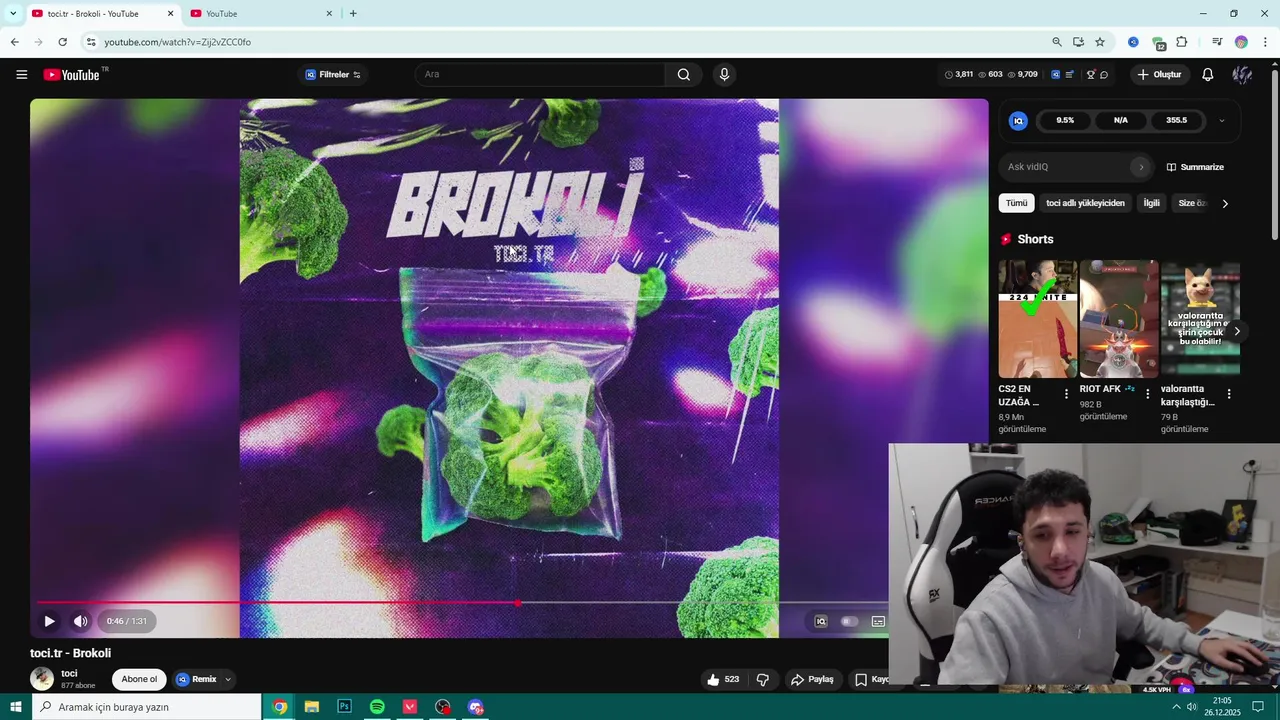This screenshot has height=720, width=1280.
Task: Open the Filtreler dropdown
Action: (333, 75)
